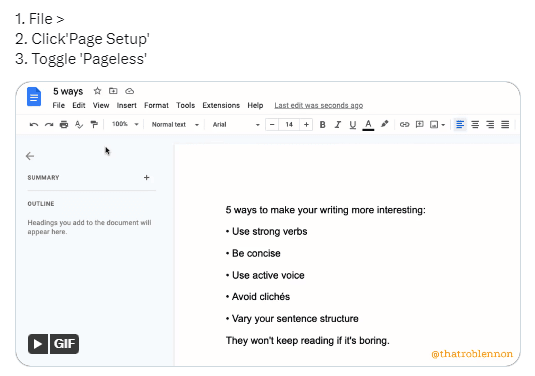Viewport: 535px width, 376px height.
Task: Click 'Last edit was seconds ago' link
Action: (319, 105)
